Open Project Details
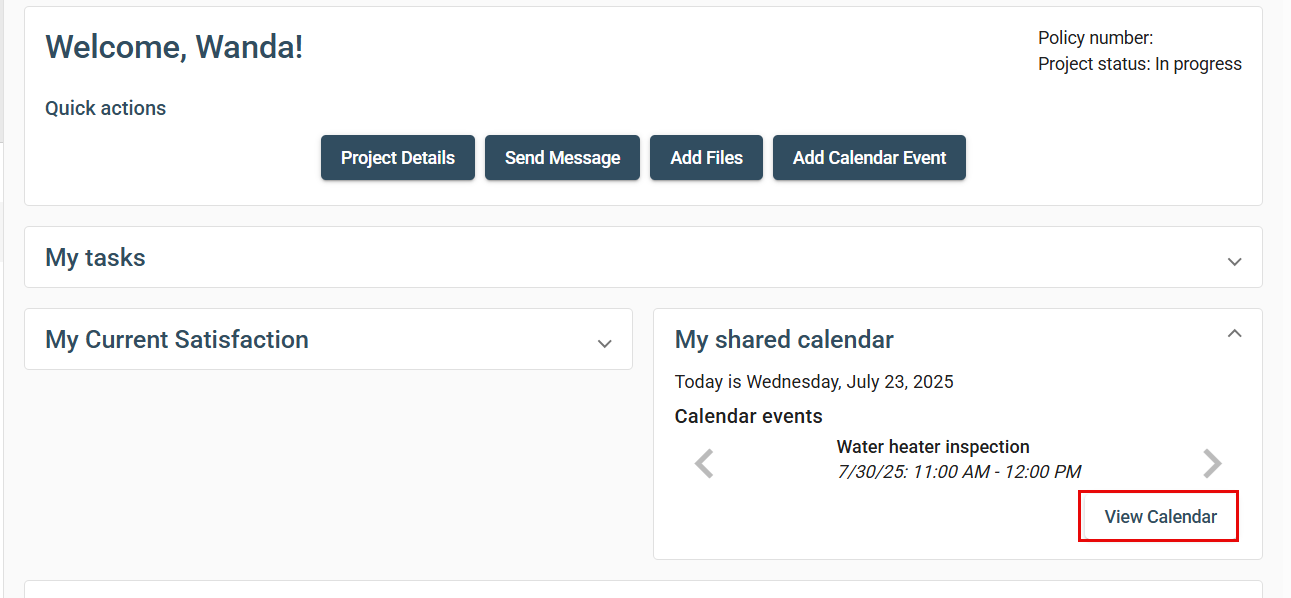Image resolution: width=1291 pixels, height=598 pixels. tap(398, 158)
